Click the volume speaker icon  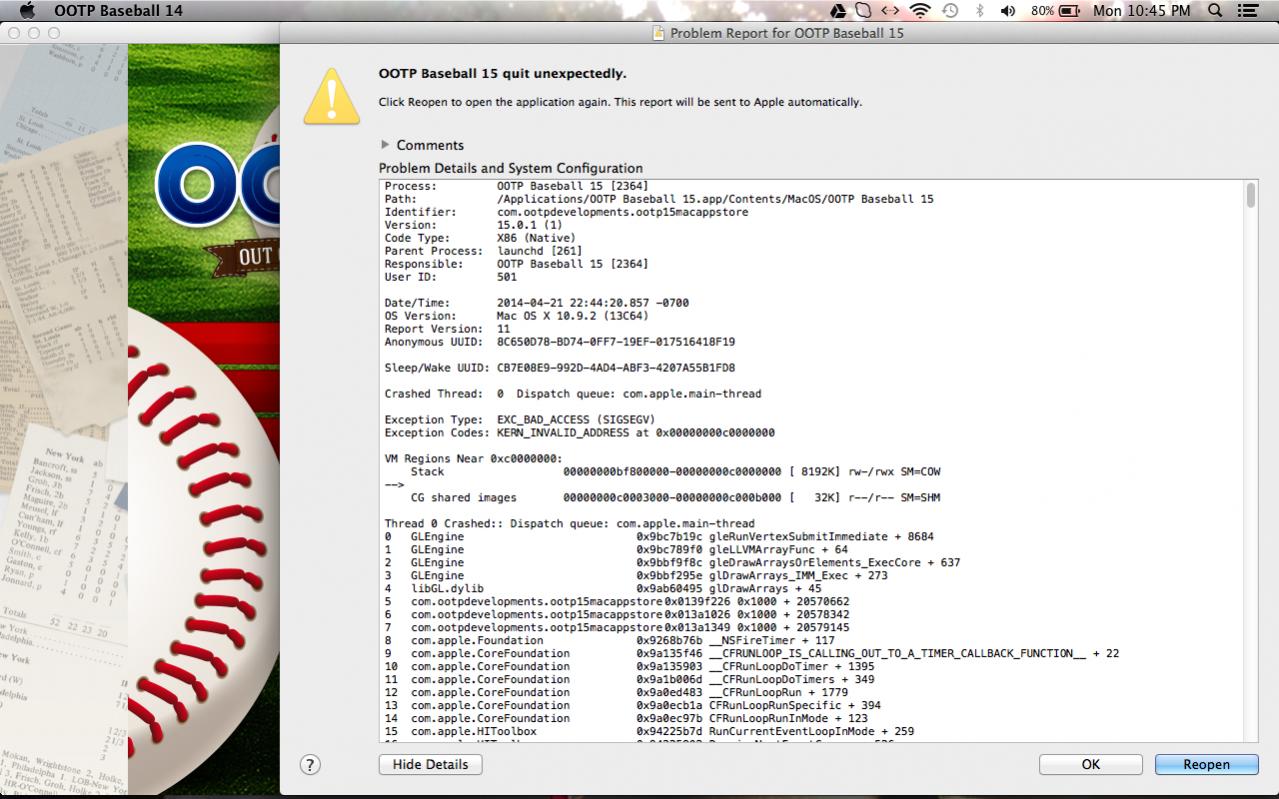coord(1007,11)
